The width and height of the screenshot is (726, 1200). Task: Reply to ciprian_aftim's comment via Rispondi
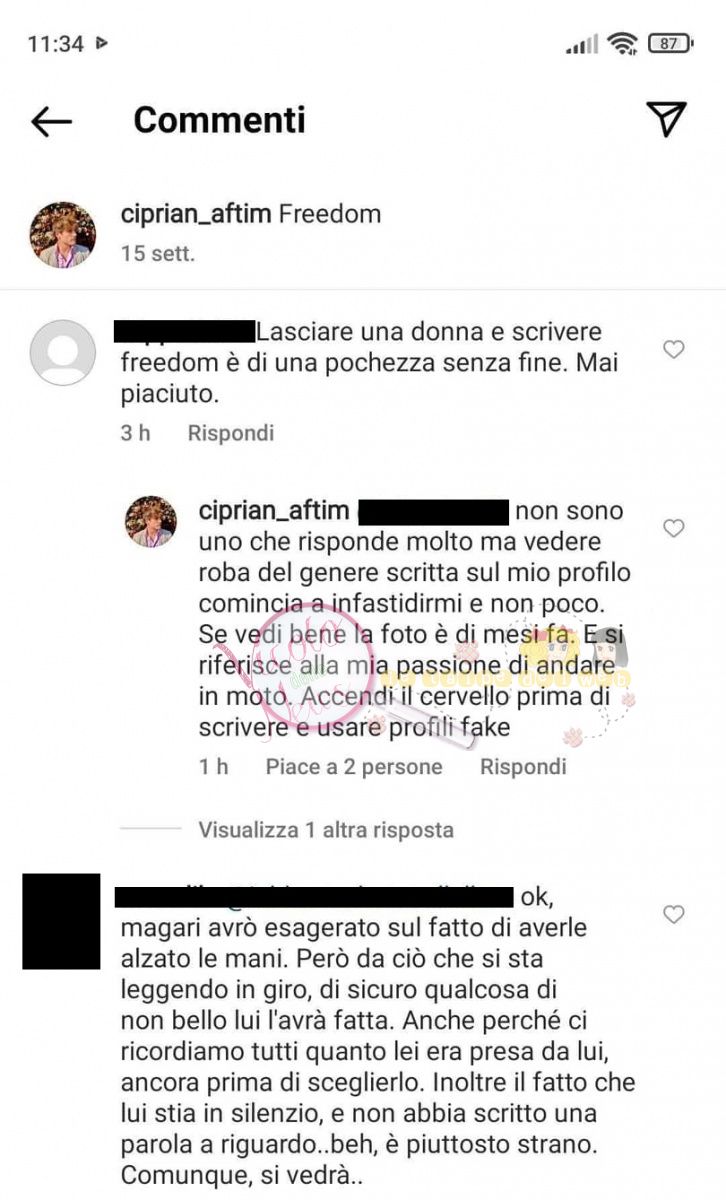coord(523,767)
